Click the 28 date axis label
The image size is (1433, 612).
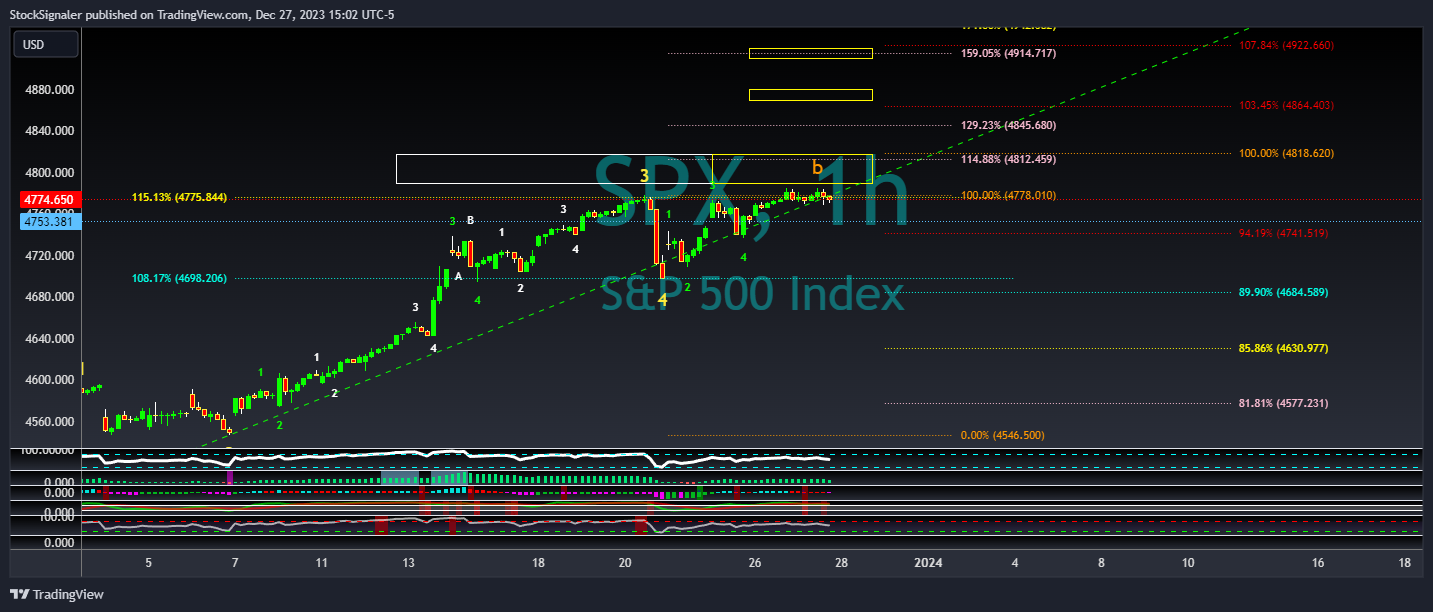(842, 563)
